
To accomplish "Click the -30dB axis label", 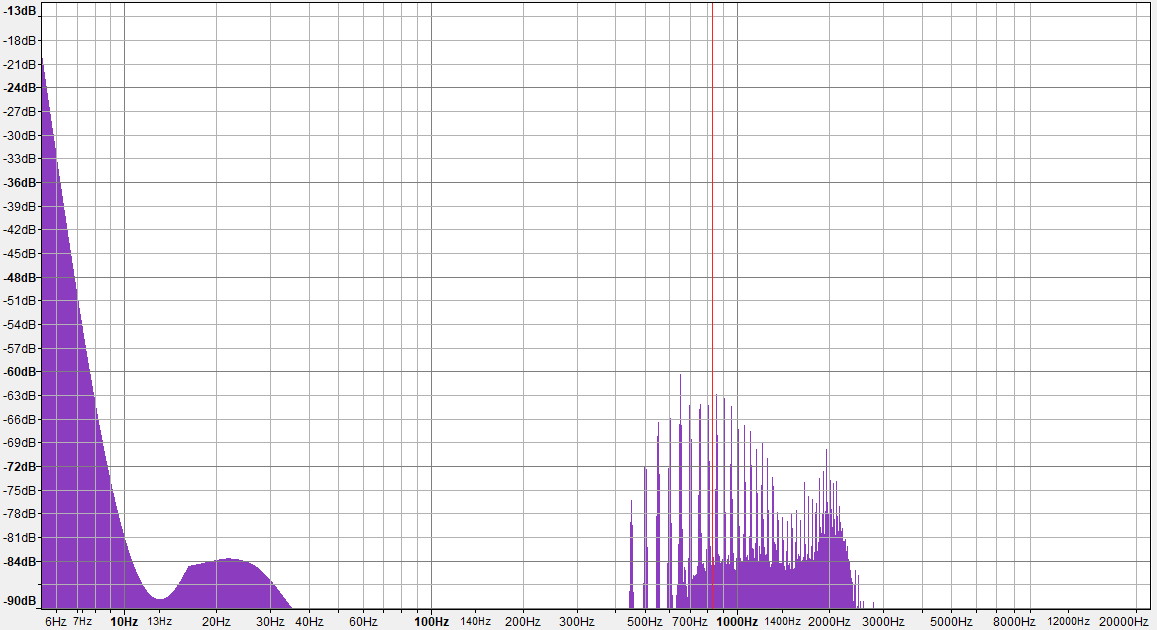I will (x=20, y=135).
